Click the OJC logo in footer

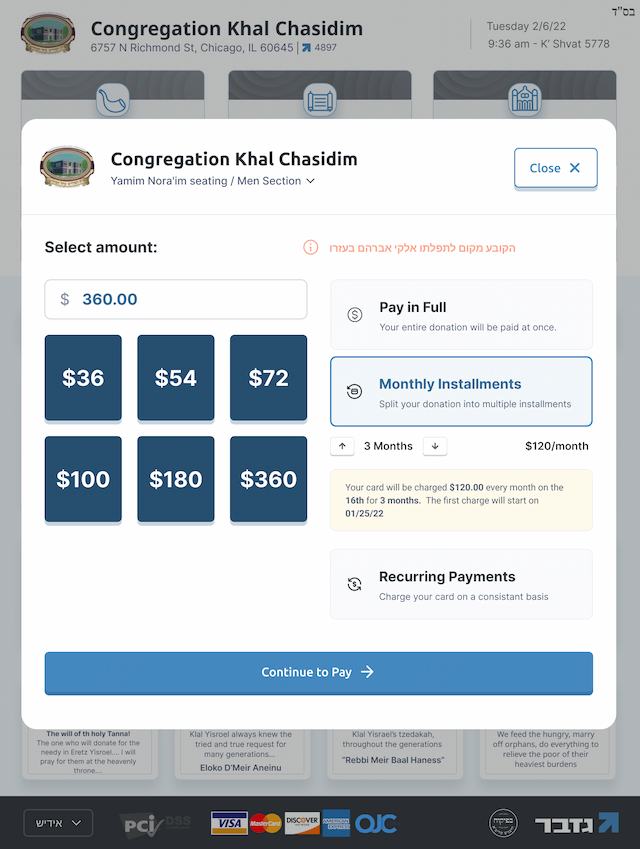(376, 824)
